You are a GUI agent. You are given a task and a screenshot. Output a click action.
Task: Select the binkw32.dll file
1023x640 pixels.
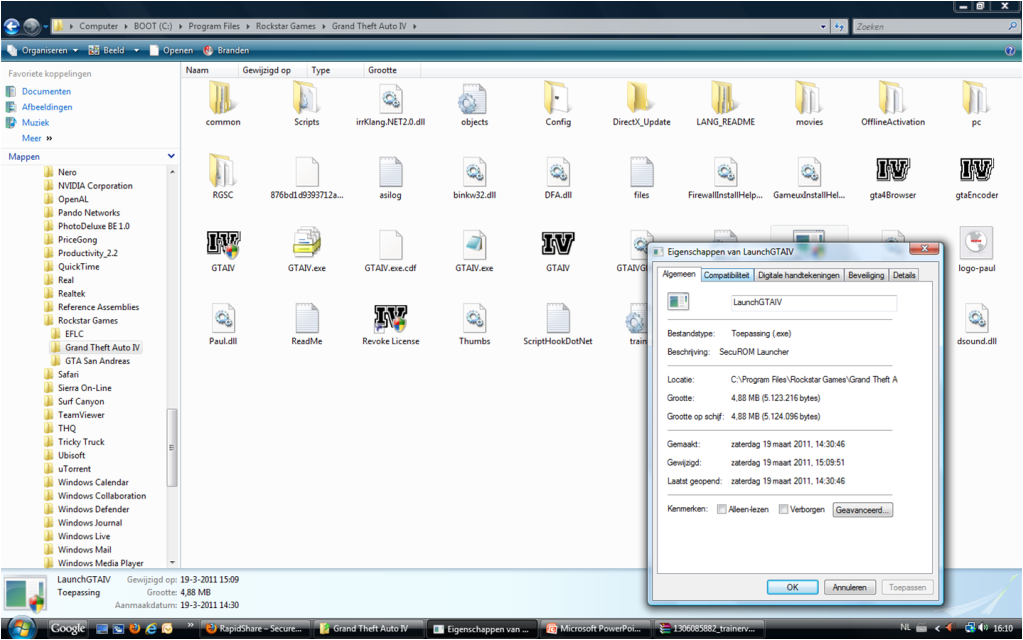click(x=474, y=177)
